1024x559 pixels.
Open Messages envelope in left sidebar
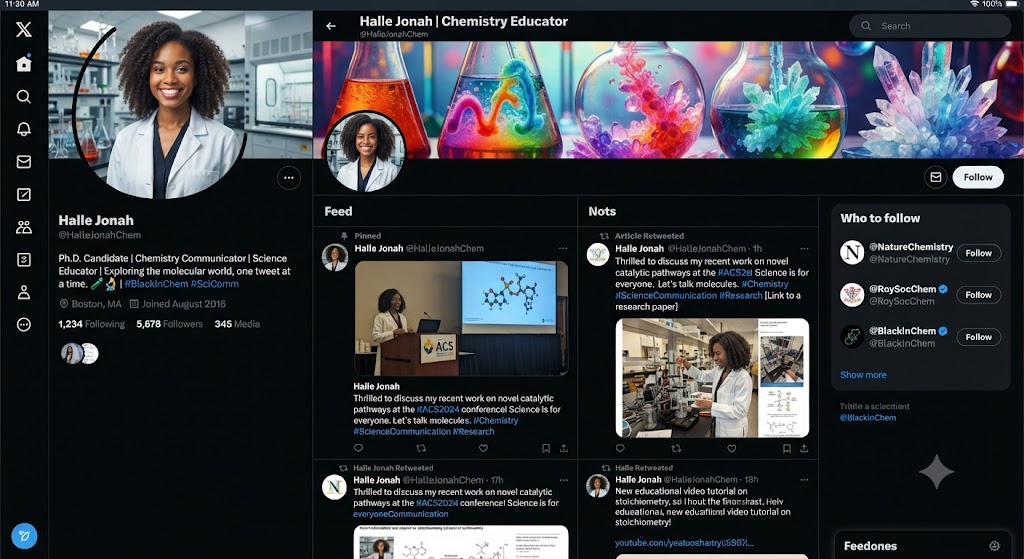point(24,161)
